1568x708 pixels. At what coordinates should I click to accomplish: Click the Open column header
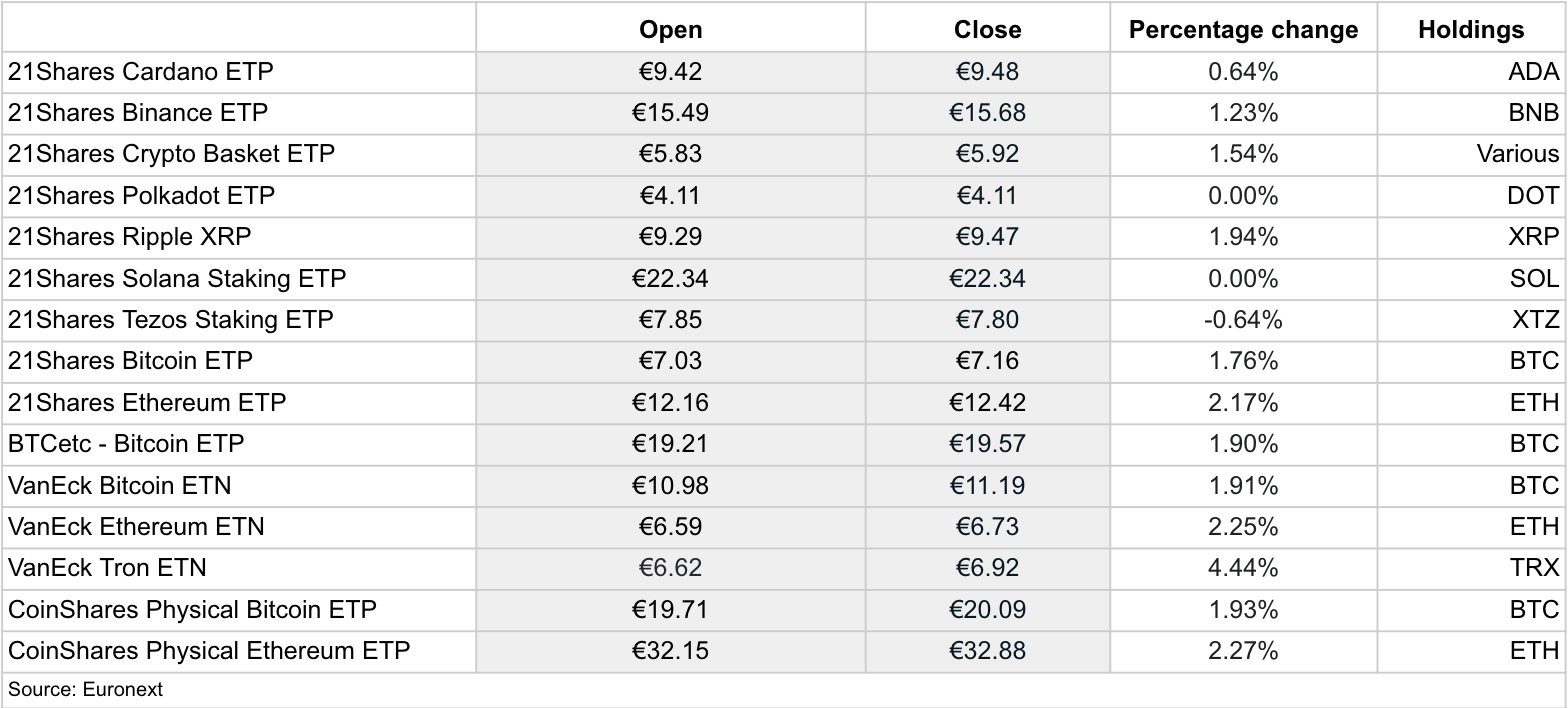[x=671, y=29]
